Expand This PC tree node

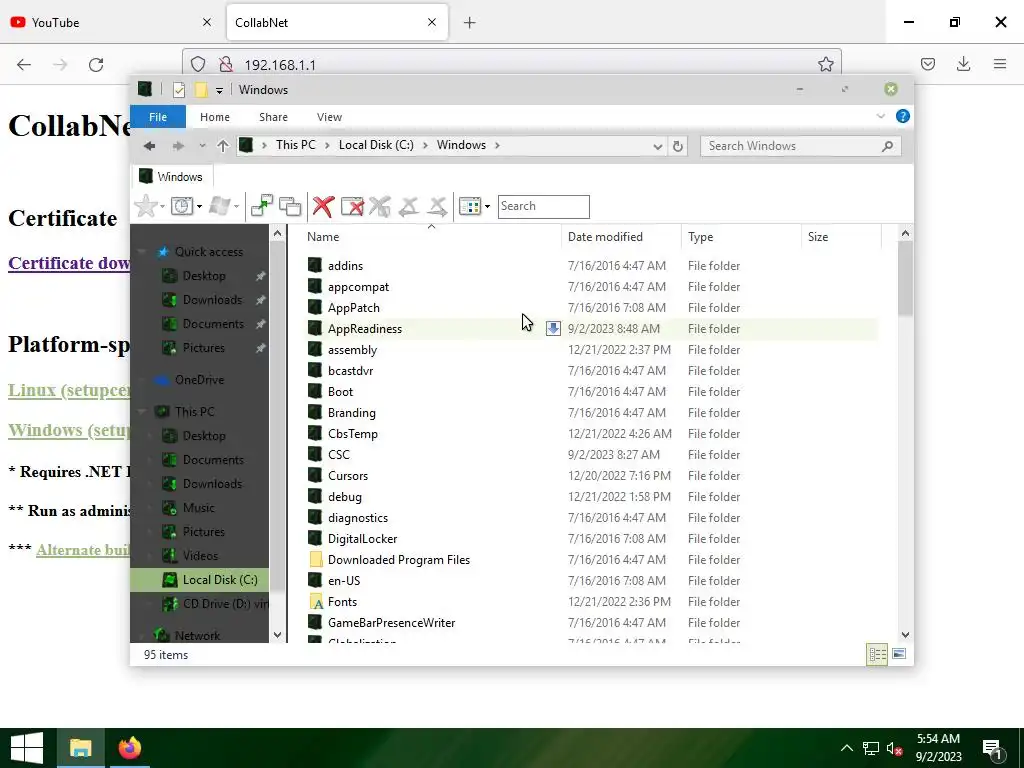tap(142, 412)
